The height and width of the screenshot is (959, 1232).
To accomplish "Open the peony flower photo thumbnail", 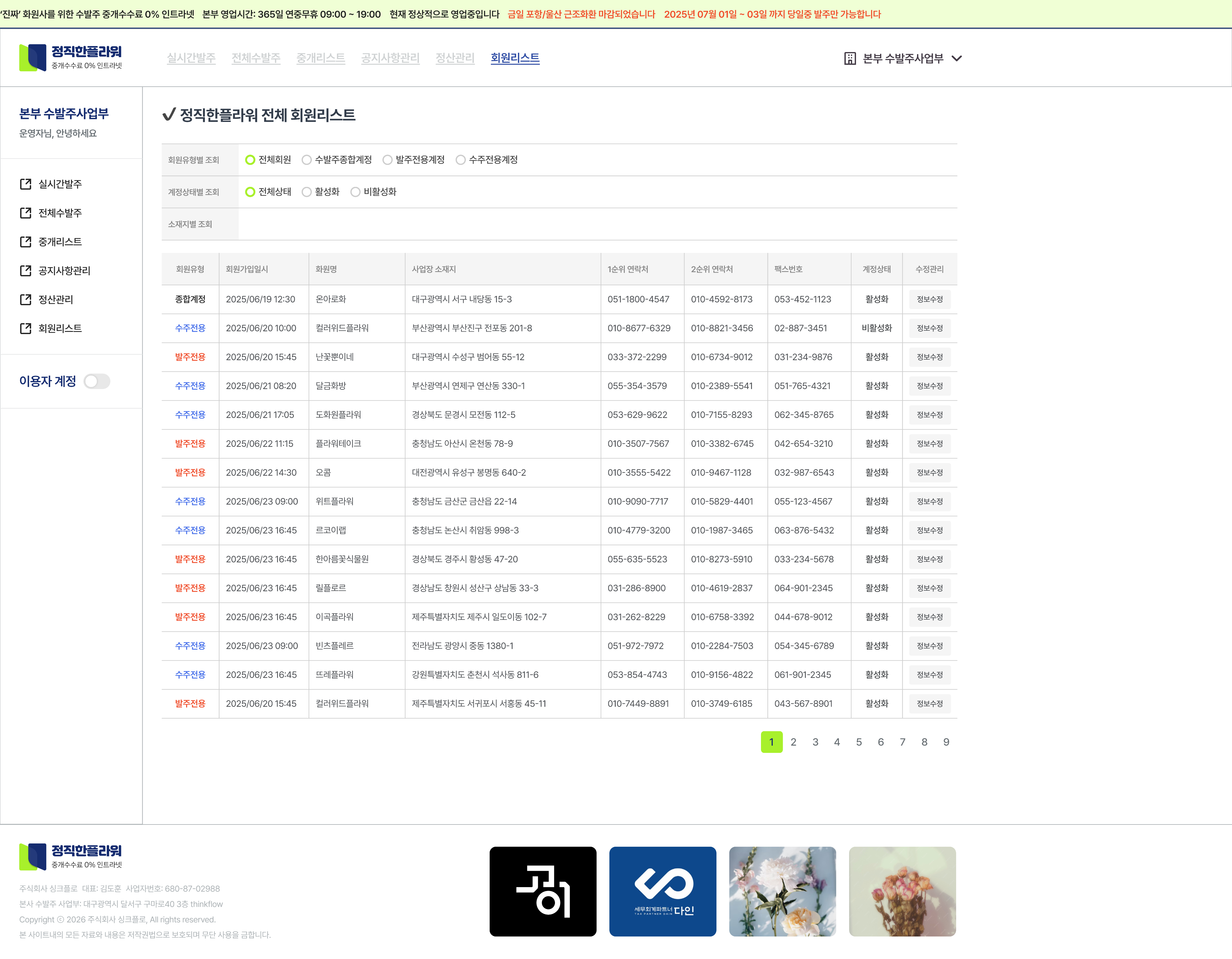I will pos(782,891).
